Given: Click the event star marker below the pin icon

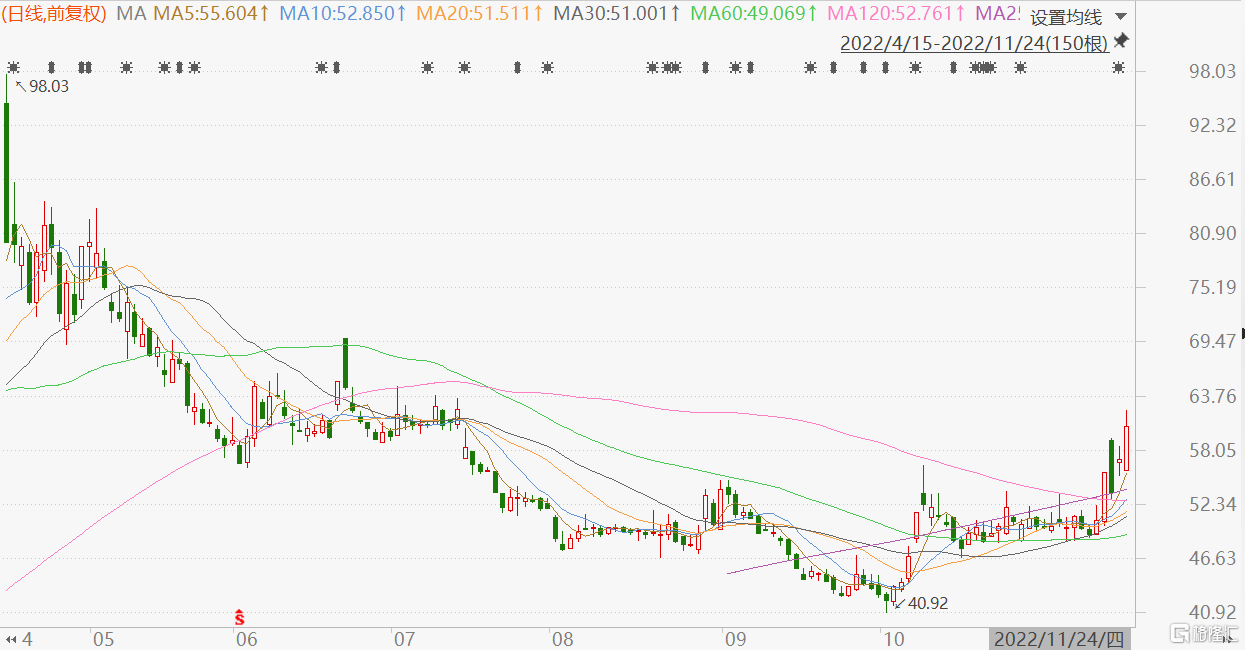Looking at the screenshot, I should coord(1118,68).
